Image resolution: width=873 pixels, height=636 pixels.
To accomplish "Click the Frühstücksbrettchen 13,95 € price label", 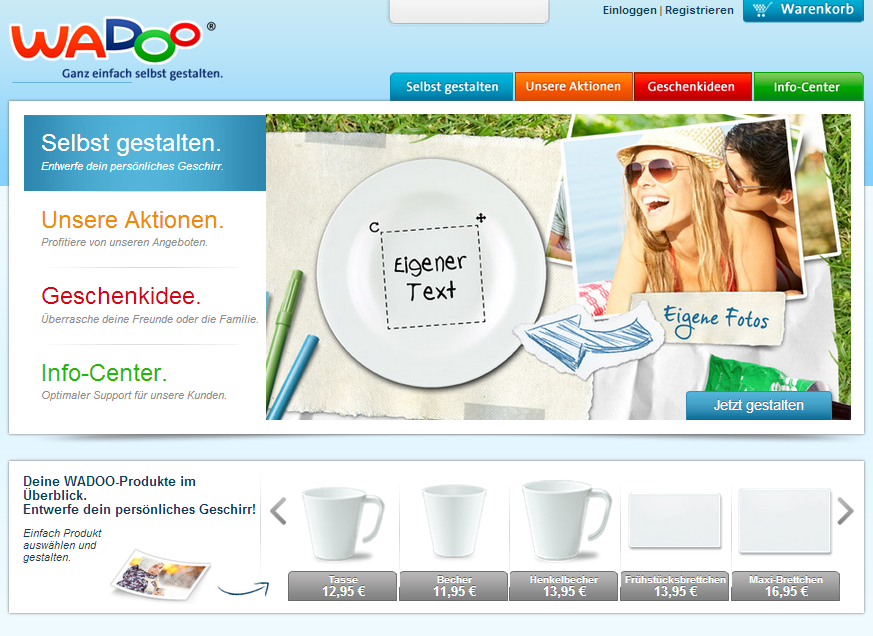I will click(x=675, y=586).
